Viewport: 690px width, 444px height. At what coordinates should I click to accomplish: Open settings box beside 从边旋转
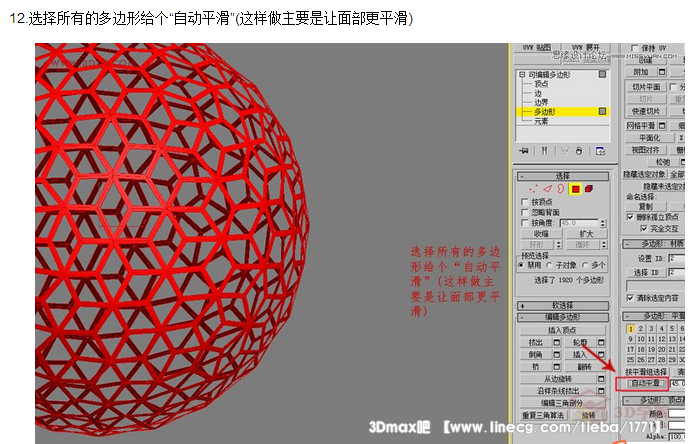[x=601, y=378]
